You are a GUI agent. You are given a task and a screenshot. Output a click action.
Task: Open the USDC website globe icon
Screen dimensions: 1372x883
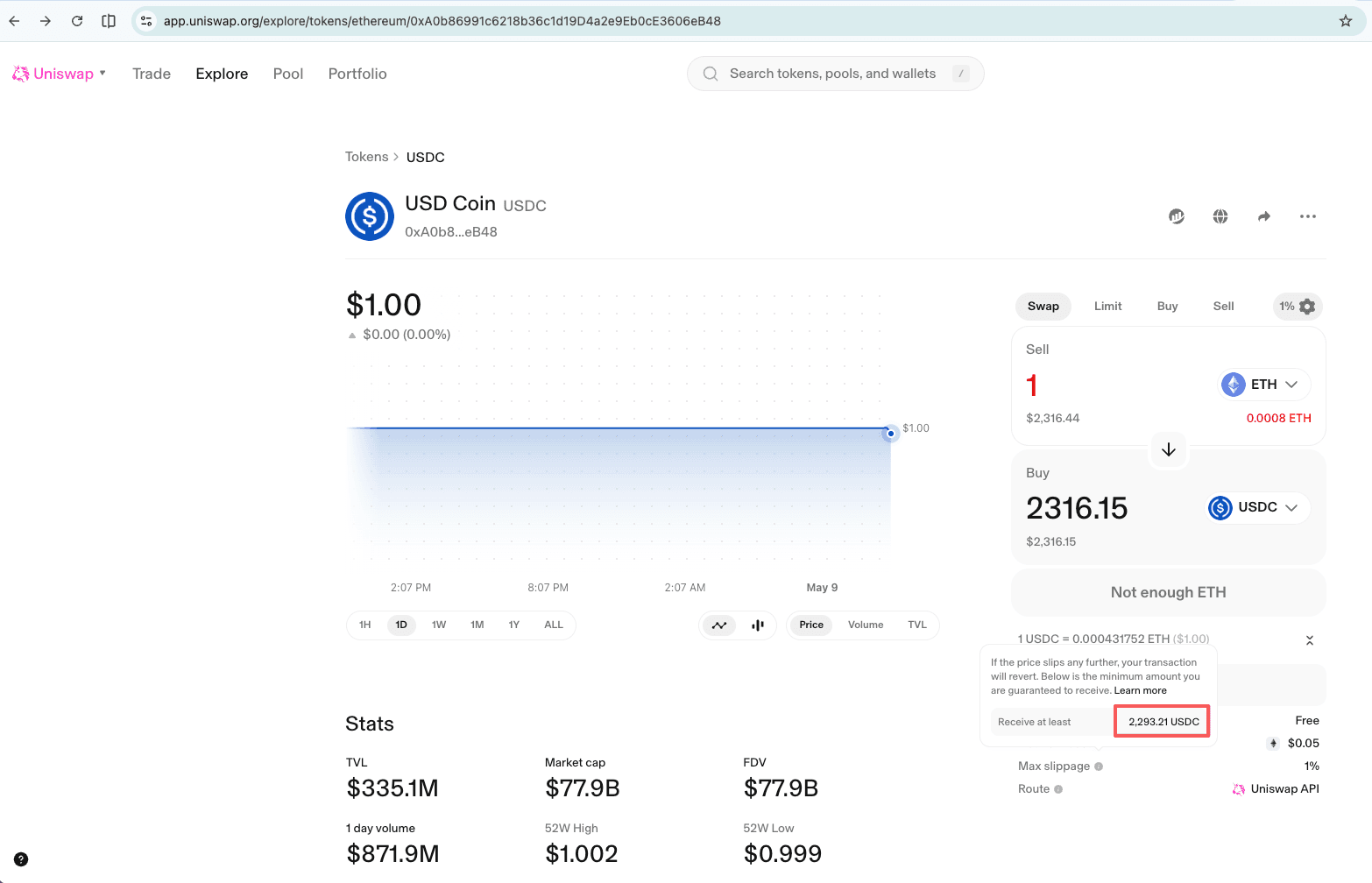click(1220, 216)
